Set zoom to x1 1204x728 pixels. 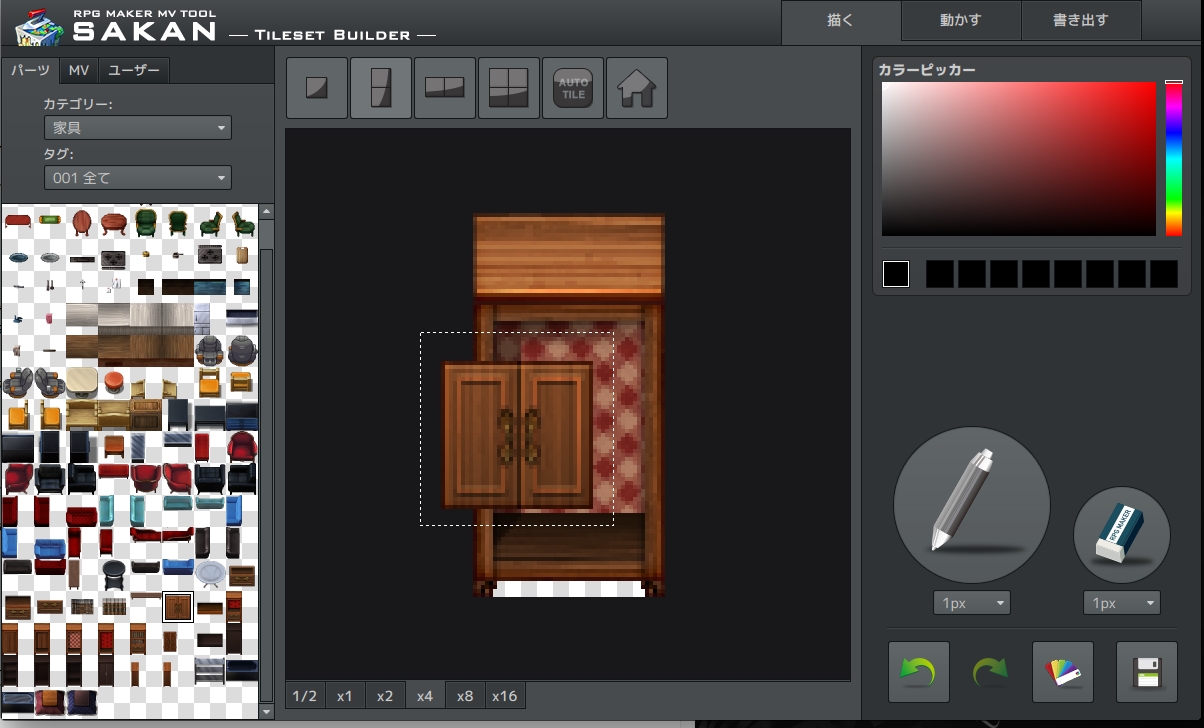click(345, 696)
